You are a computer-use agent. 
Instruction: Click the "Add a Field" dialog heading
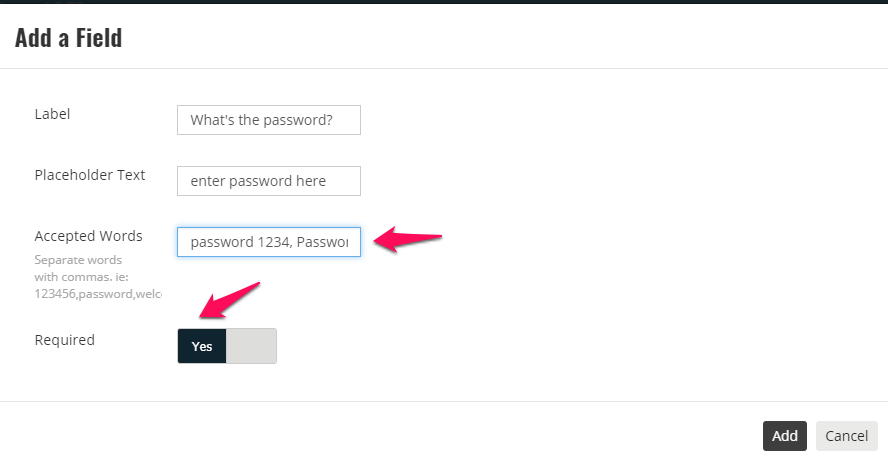tap(69, 38)
